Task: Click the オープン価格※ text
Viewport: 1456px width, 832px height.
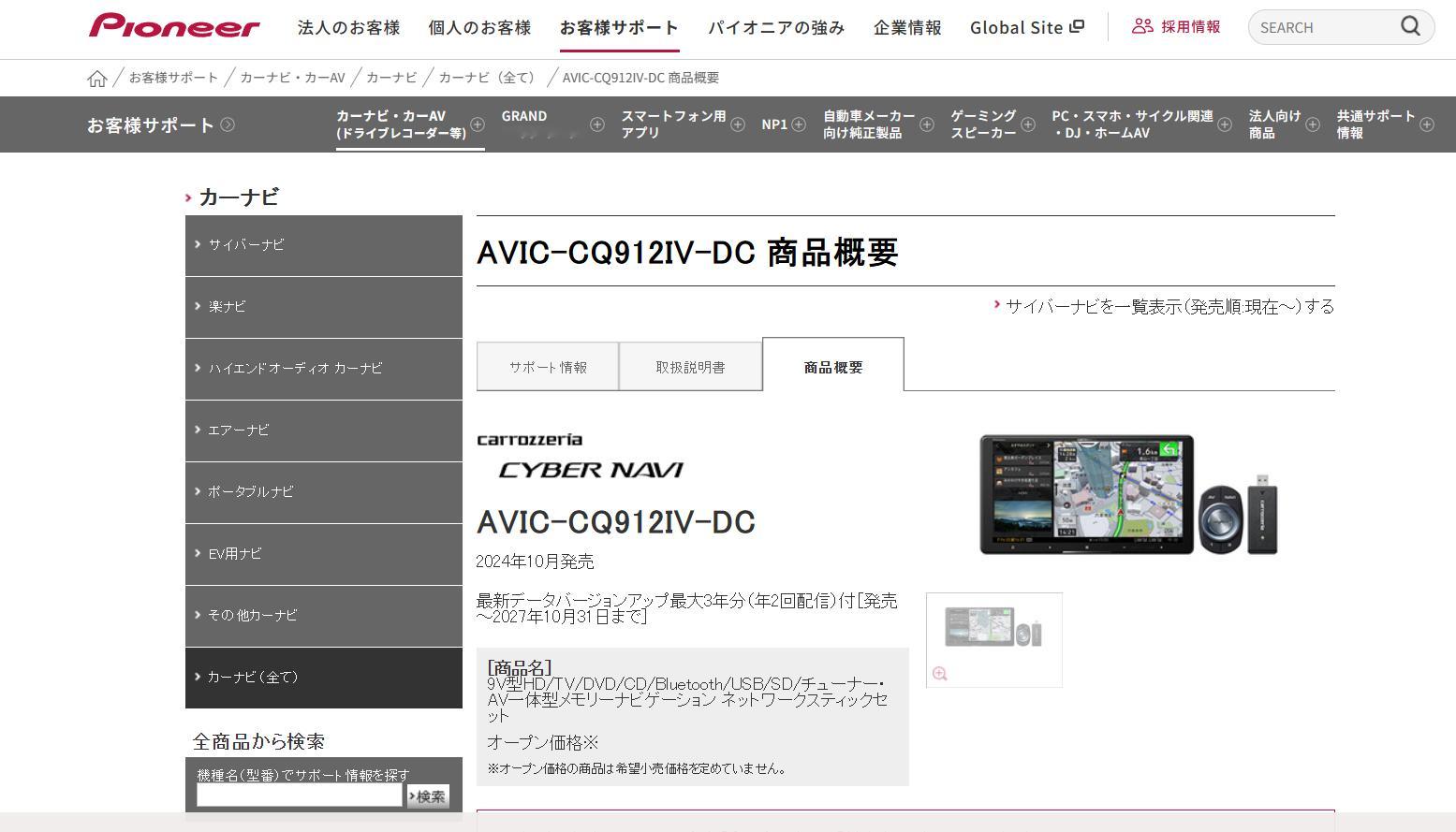Action: tap(542, 742)
